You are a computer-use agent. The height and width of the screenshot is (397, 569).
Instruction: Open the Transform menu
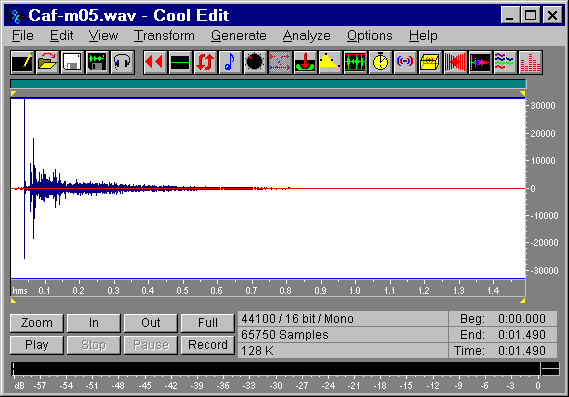[164, 36]
